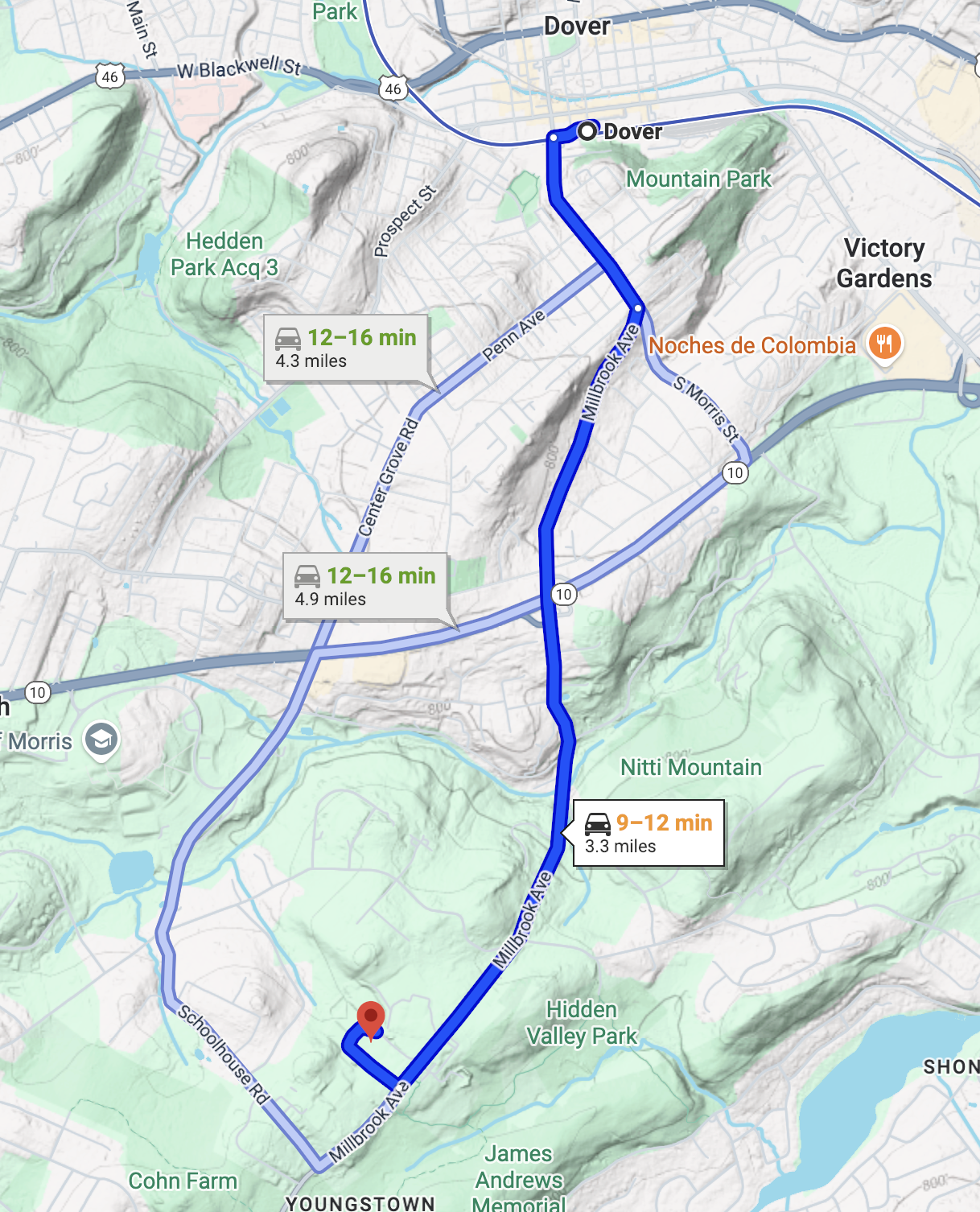
Task: Click the Hidden Valley Park label
Action: pos(581,1023)
